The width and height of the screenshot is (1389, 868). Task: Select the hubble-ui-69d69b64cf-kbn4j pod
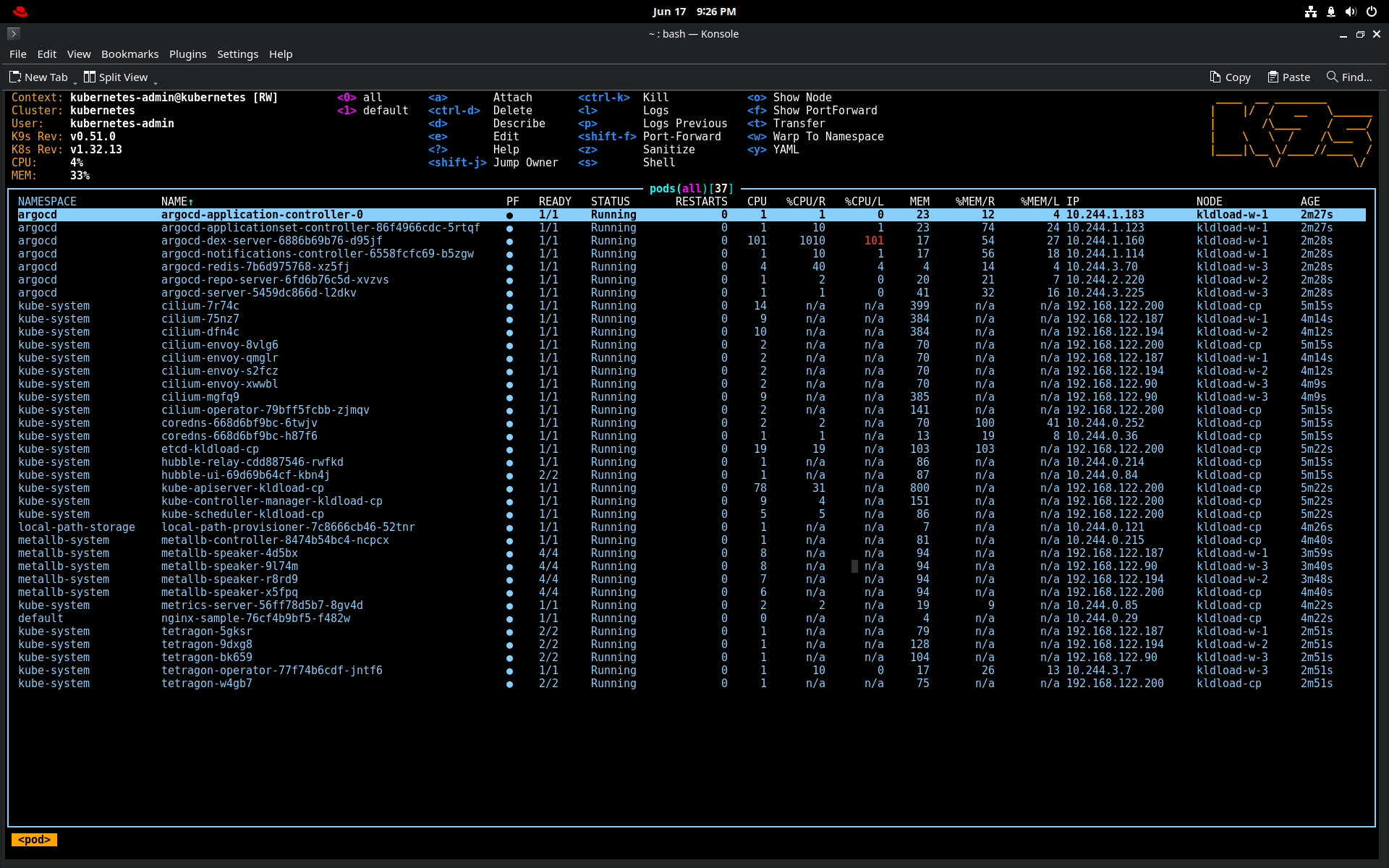pos(245,475)
